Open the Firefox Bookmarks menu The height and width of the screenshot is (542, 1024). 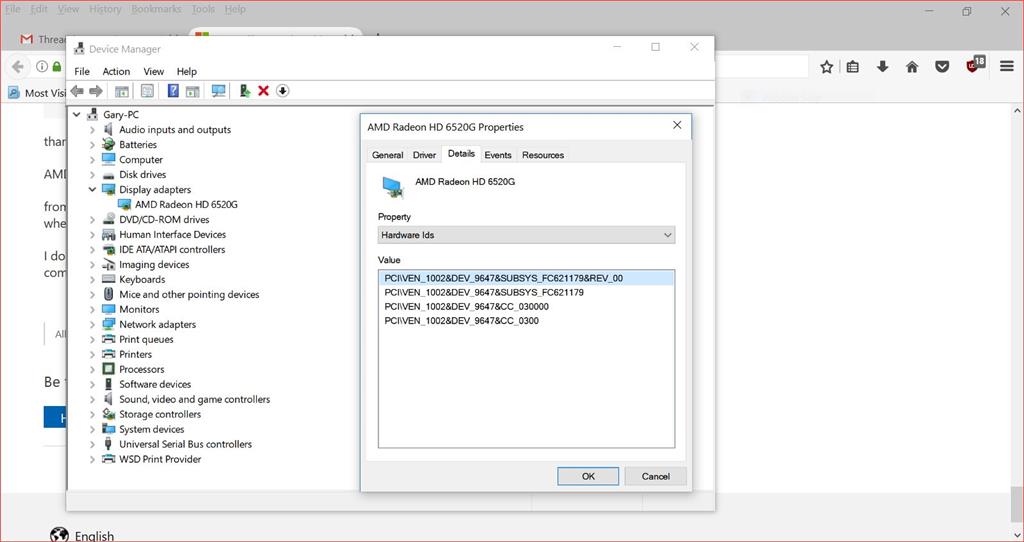156,9
